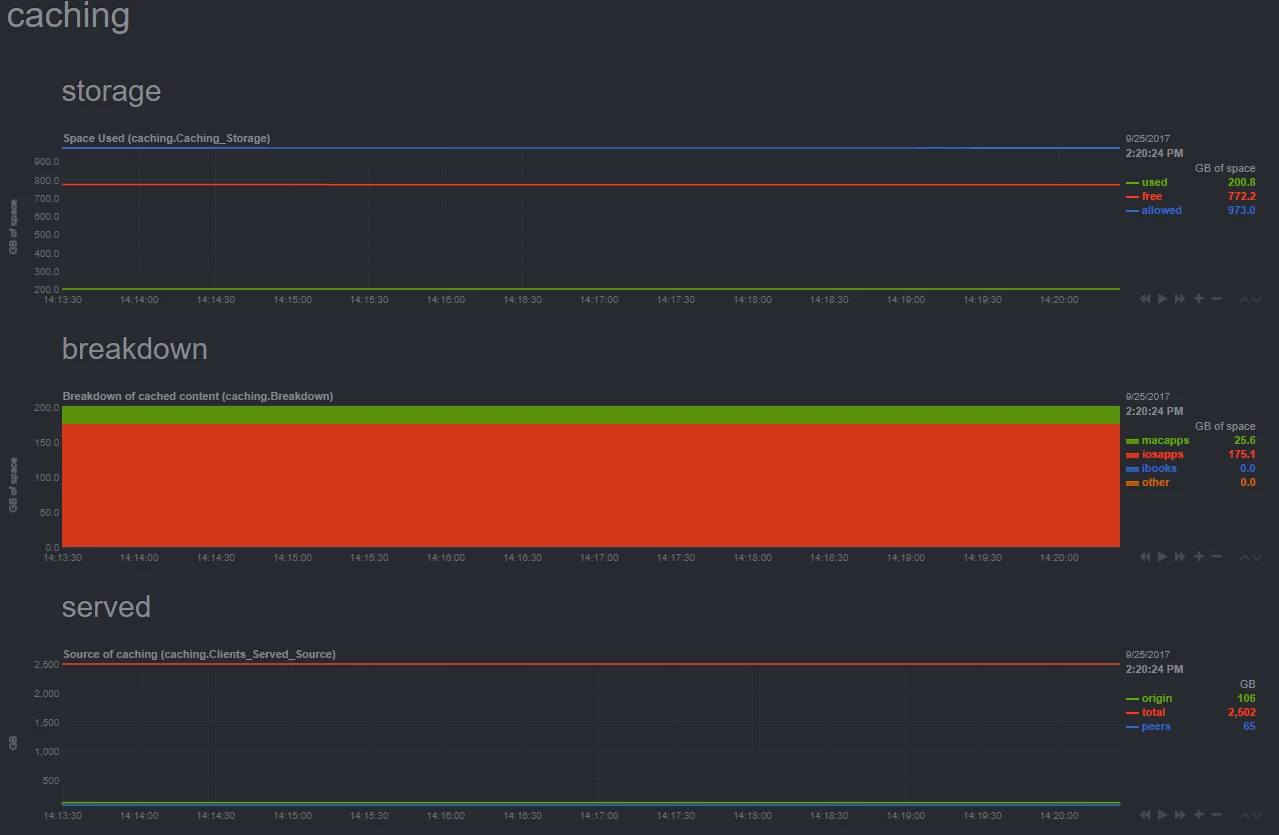Click the 2:20:24 PM timestamp in storage legend
Image resolution: width=1279 pixels, height=835 pixels.
[x=1154, y=154]
